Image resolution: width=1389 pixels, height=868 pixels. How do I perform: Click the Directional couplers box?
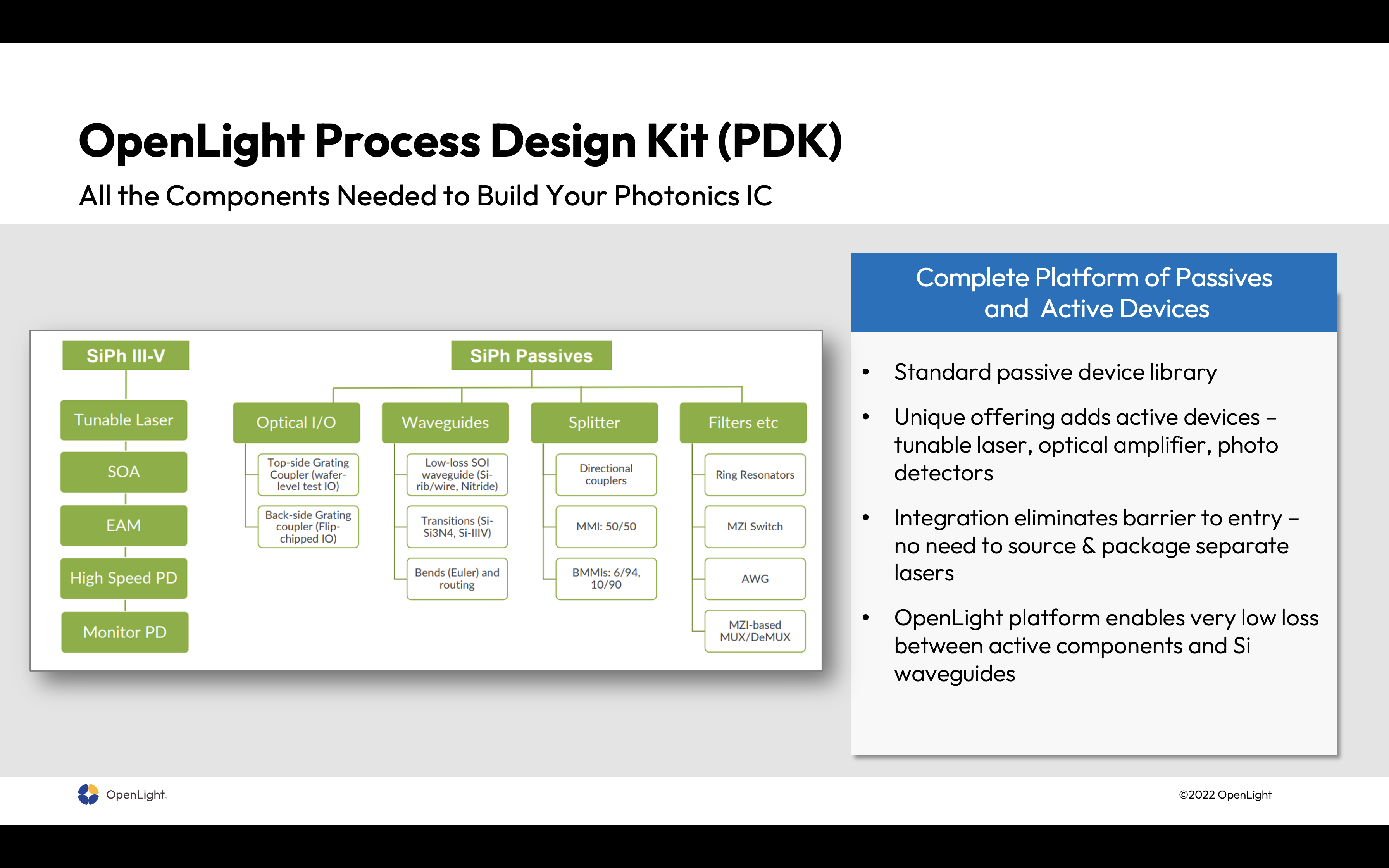606,475
